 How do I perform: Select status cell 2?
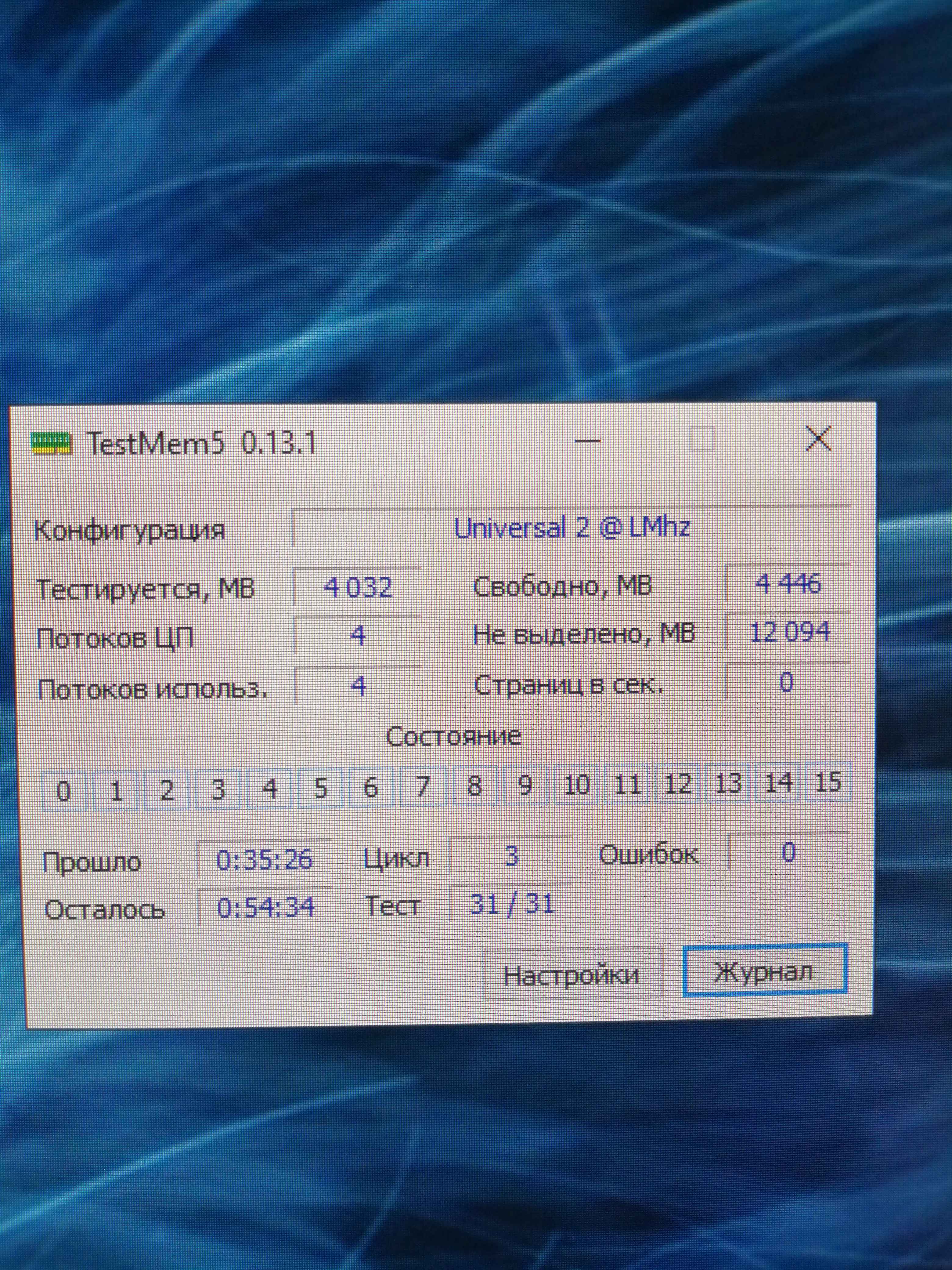166,790
